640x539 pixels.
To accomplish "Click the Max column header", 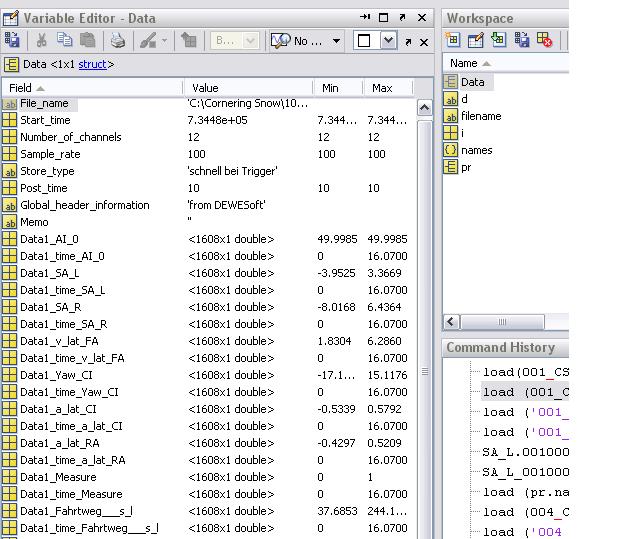I will coord(383,88).
